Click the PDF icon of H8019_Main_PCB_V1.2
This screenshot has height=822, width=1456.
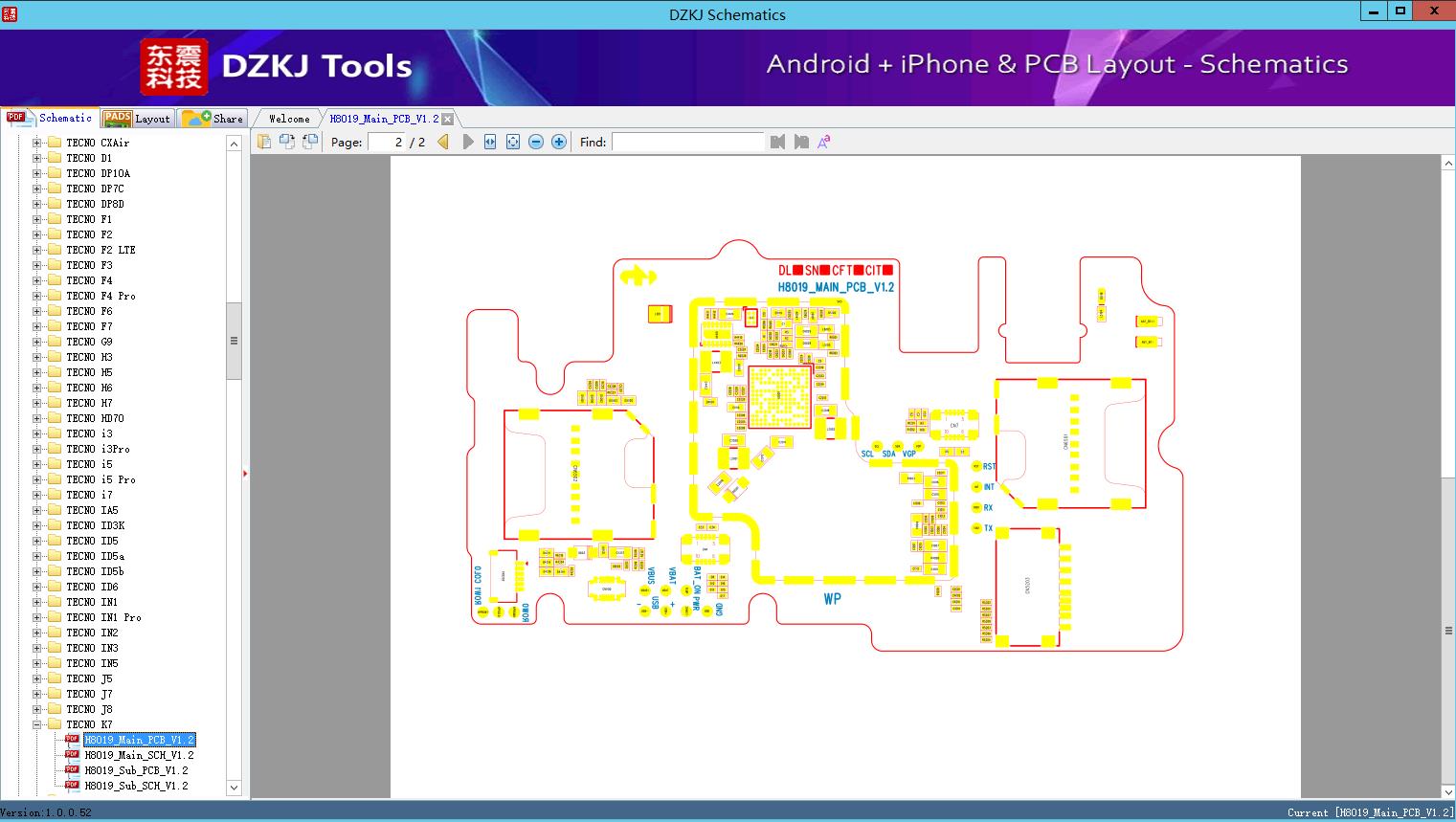tap(72, 740)
